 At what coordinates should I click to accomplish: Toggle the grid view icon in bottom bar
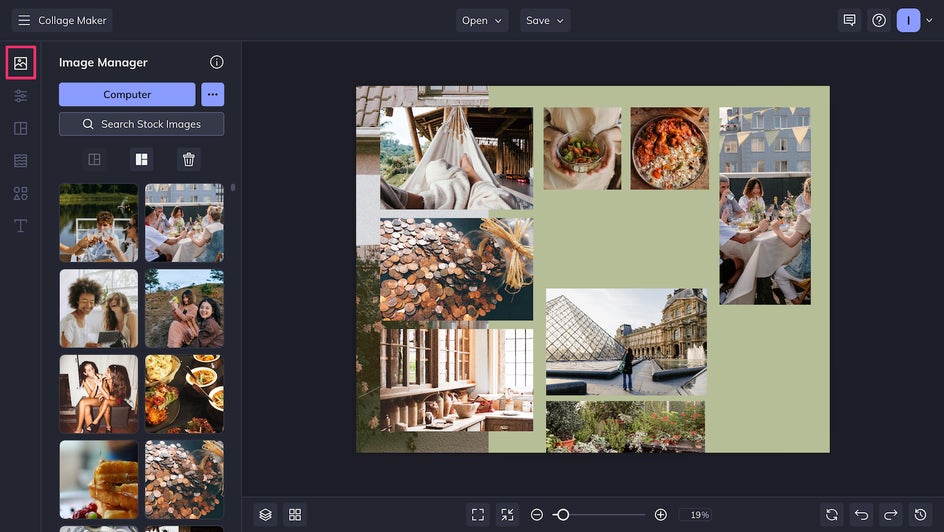pyautogui.click(x=295, y=515)
